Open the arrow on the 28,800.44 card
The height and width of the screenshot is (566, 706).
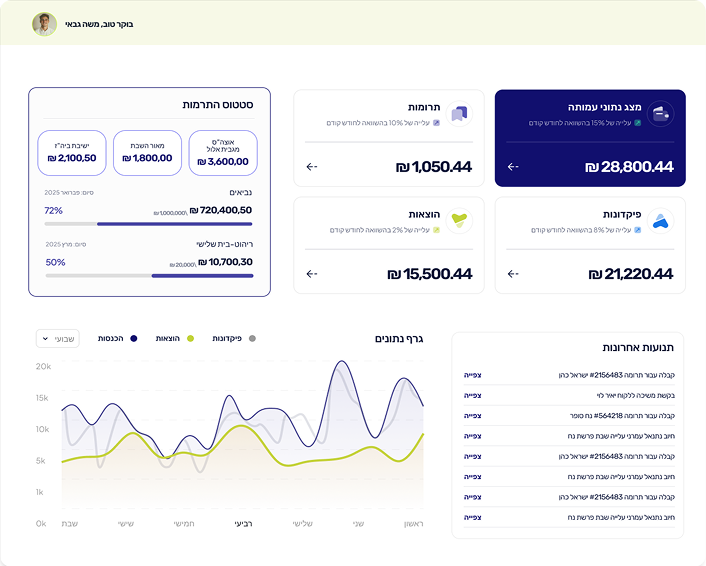[x=513, y=167]
